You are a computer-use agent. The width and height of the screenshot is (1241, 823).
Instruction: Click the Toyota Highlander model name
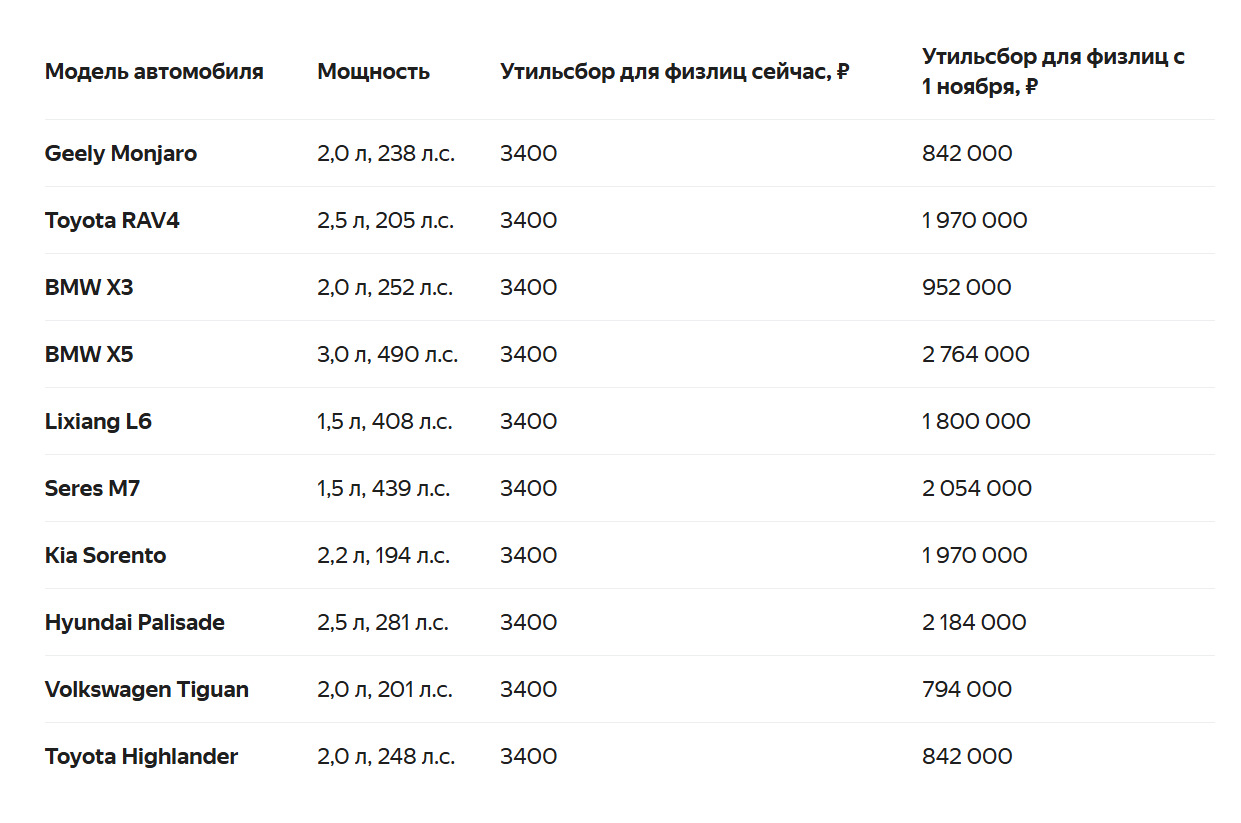coord(141,757)
